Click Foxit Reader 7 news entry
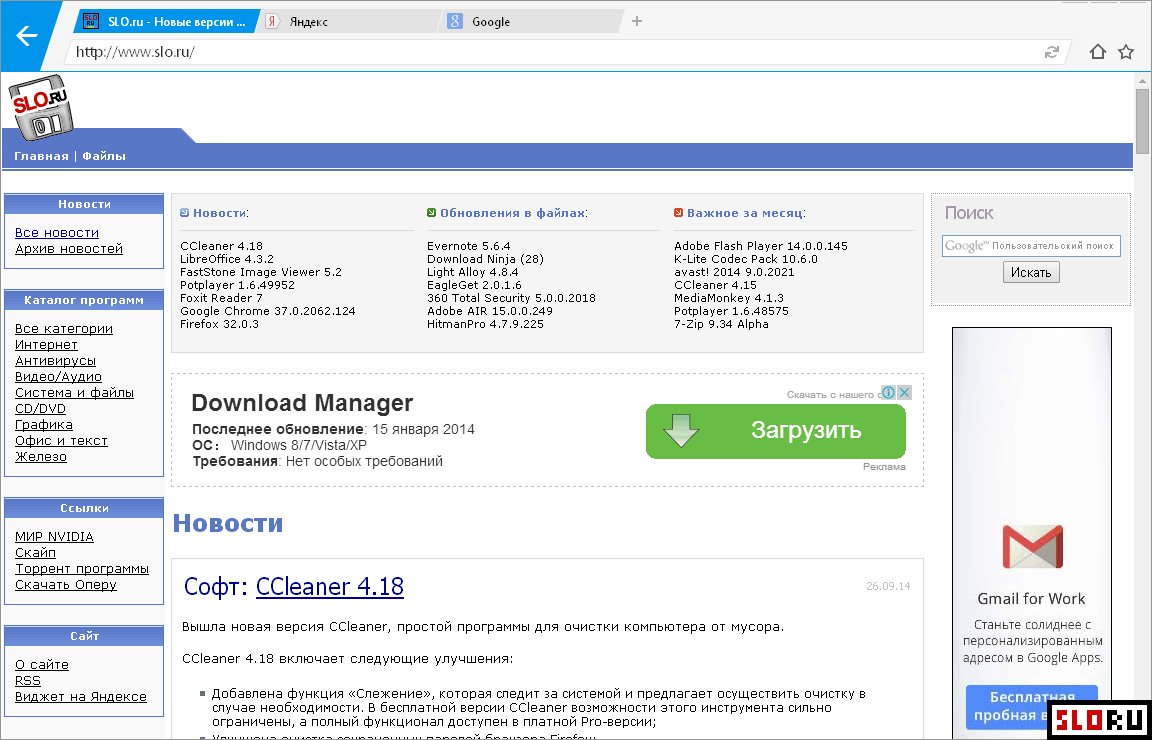The width and height of the screenshot is (1152, 740). [x=221, y=298]
